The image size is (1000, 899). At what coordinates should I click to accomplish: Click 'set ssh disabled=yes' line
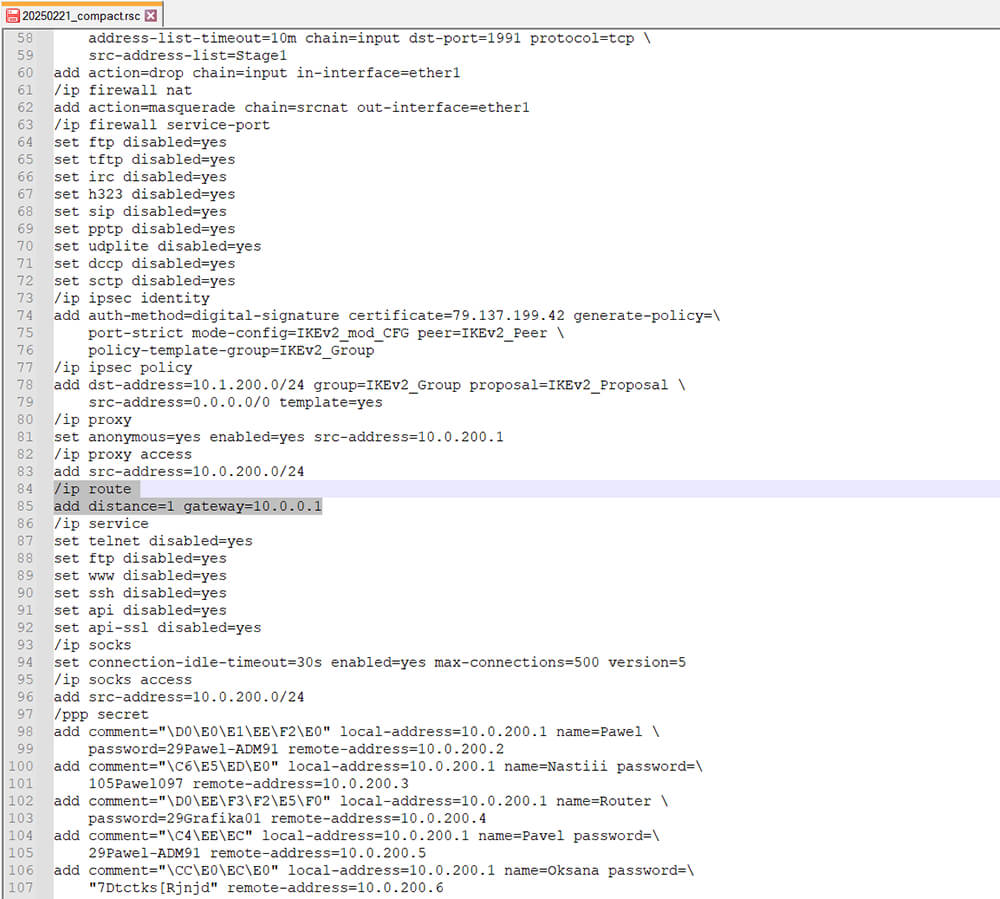pos(140,593)
